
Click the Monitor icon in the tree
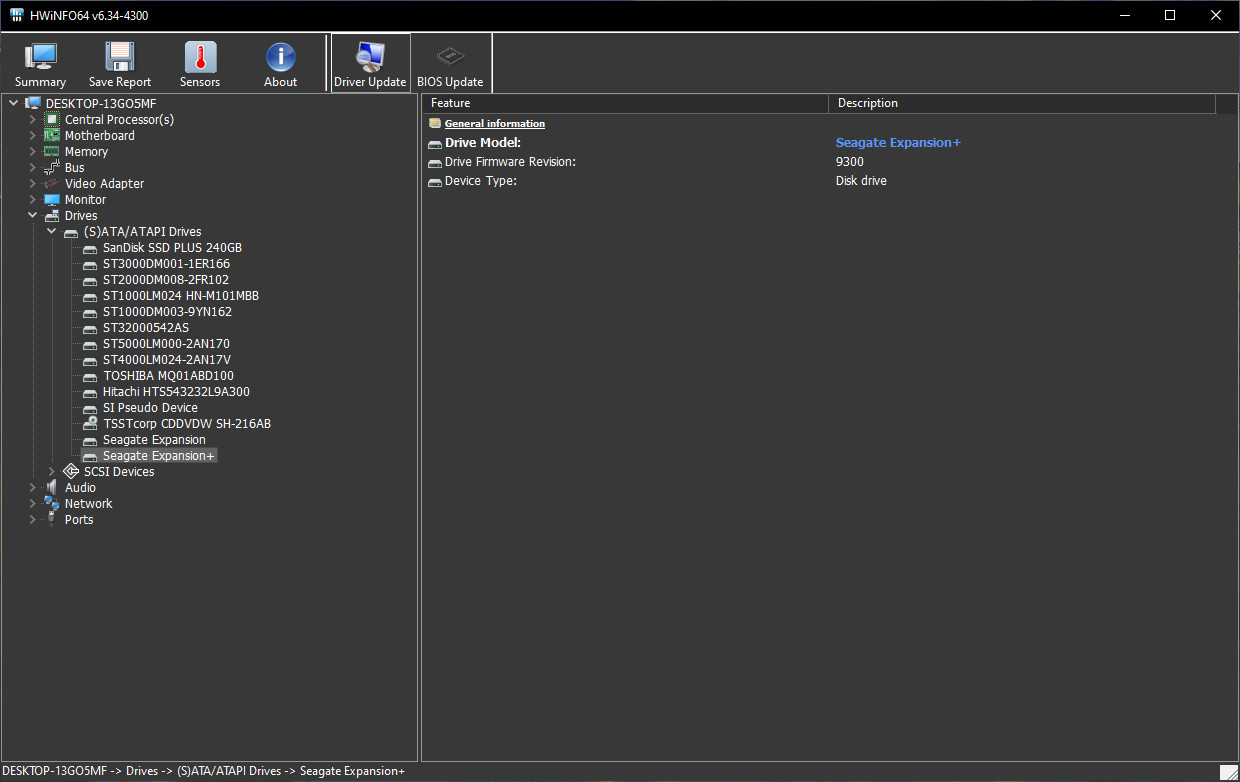tap(52, 200)
